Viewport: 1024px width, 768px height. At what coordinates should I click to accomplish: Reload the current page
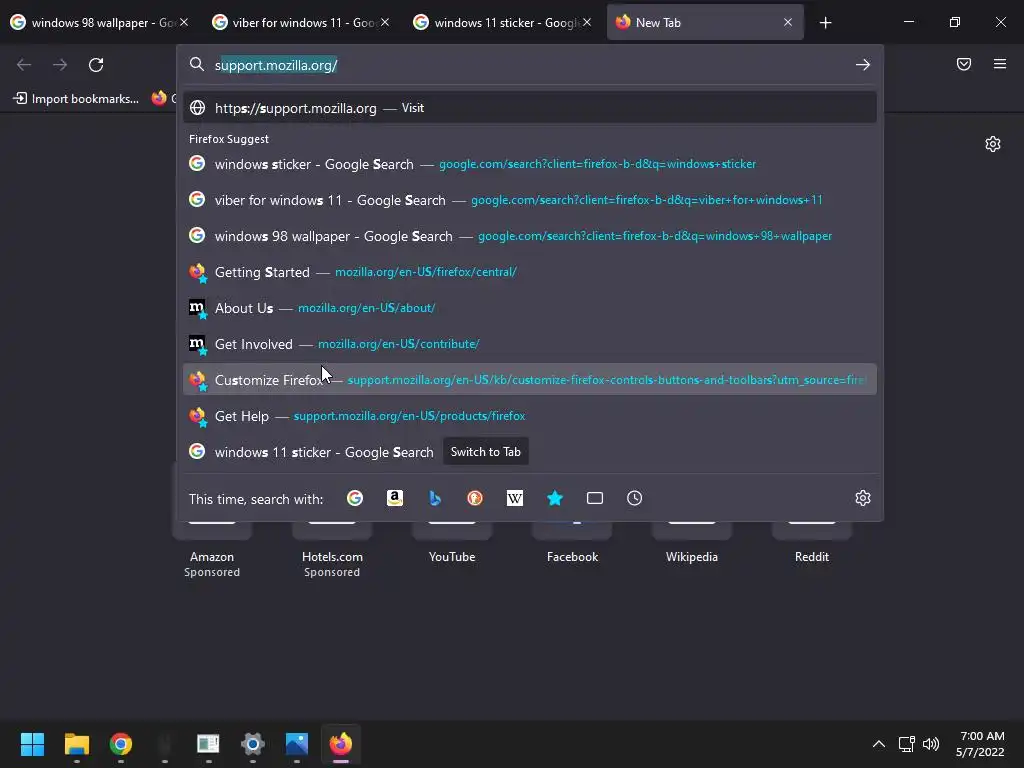click(x=96, y=65)
